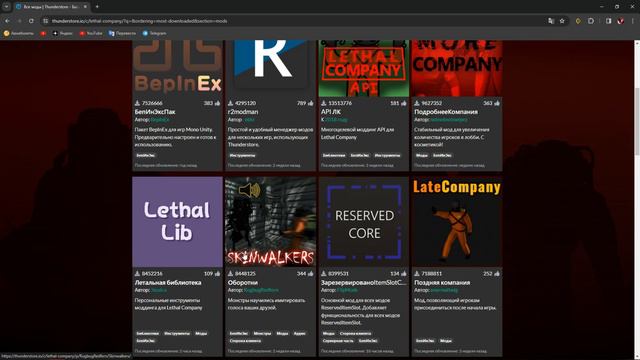Select the Thunderstore mods tab
This screenshot has width=640, height=360.
pyautogui.click(x=51, y=7)
